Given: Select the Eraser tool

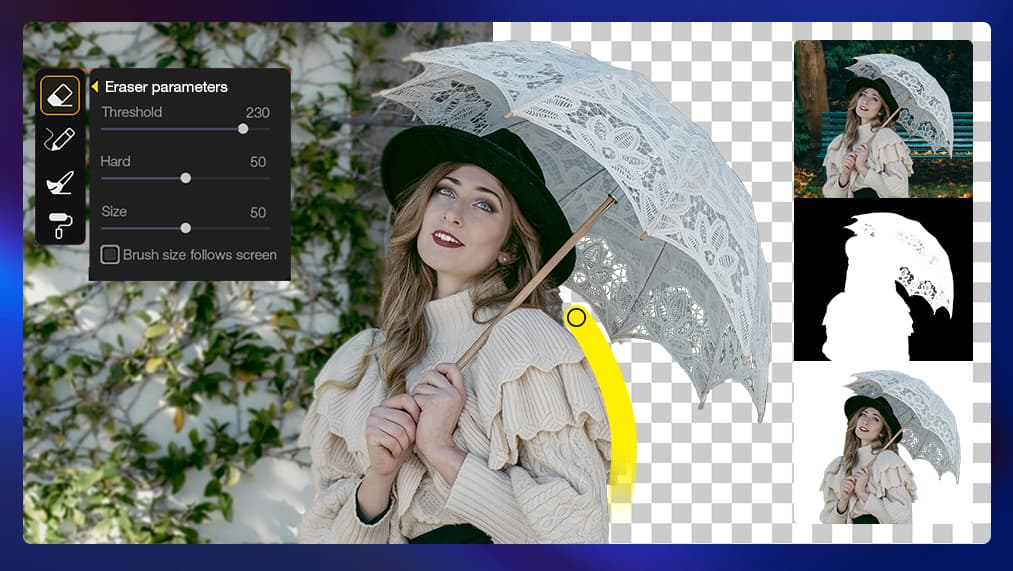Looking at the screenshot, I should [x=60, y=95].
